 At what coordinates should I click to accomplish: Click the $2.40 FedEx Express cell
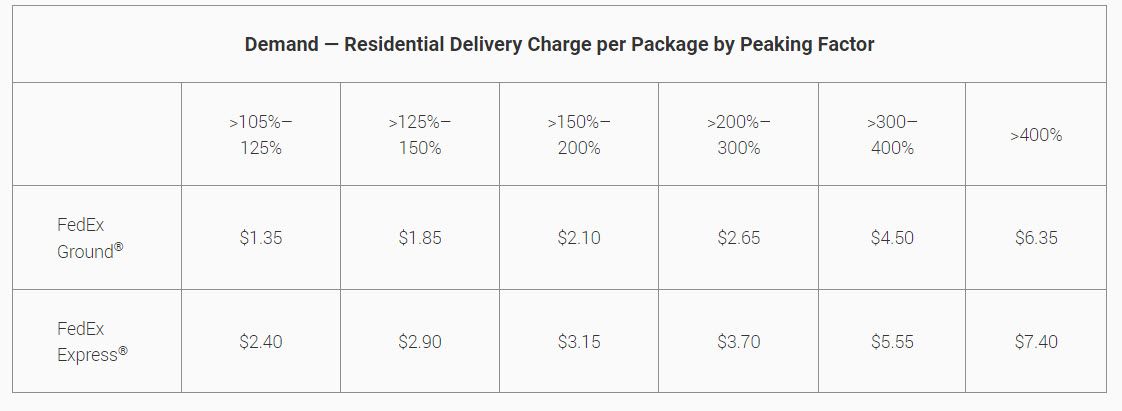point(261,342)
